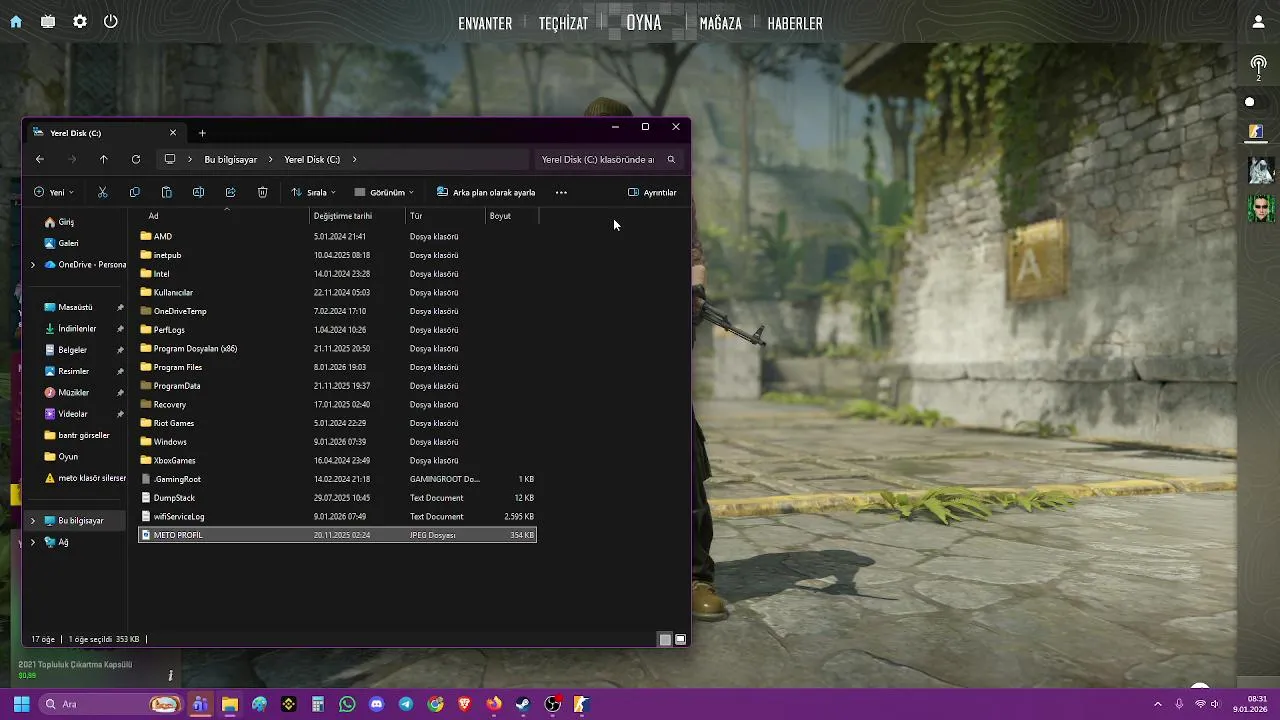Image resolution: width=1280 pixels, height=720 pixels.
Task: Click the Windows taskbar Ara search box
Action: pyautogui.click(x=110, y=704)
